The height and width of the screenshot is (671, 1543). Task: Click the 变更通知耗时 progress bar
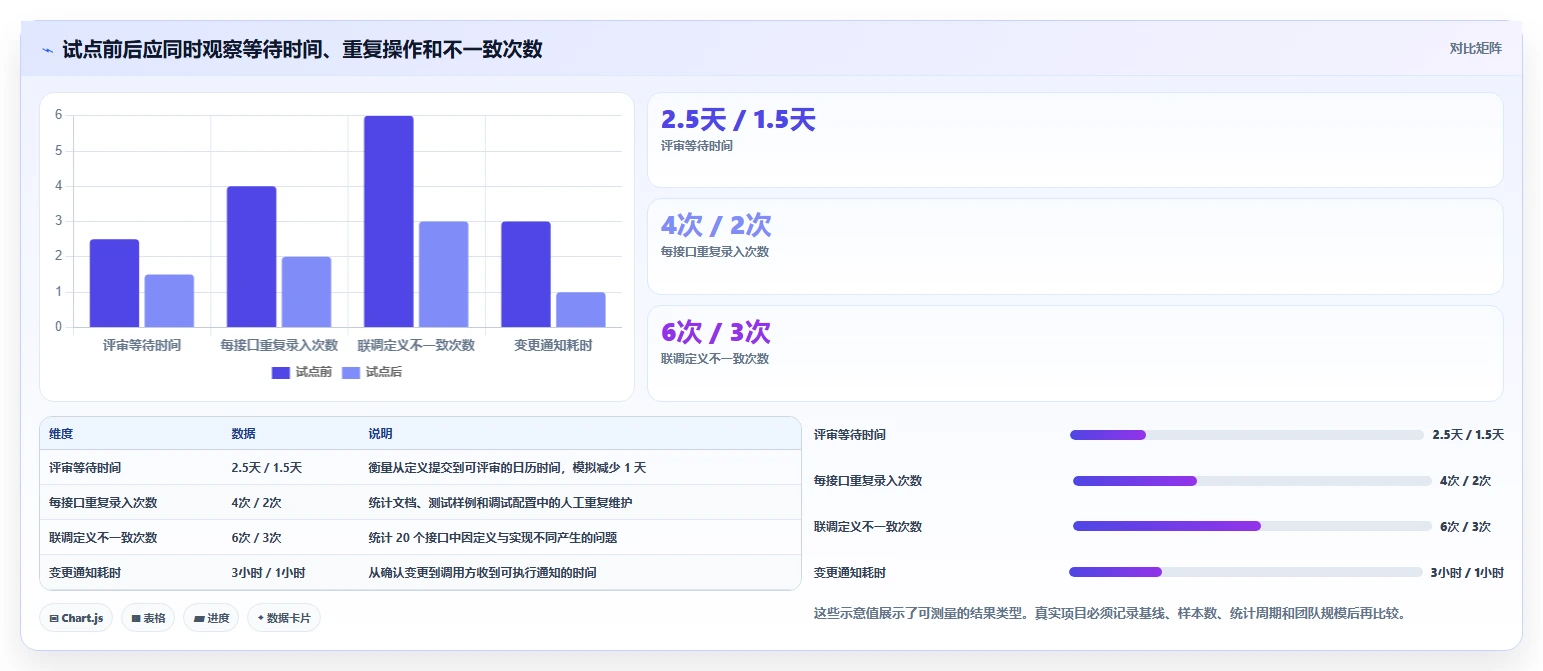coord(1245,572)
